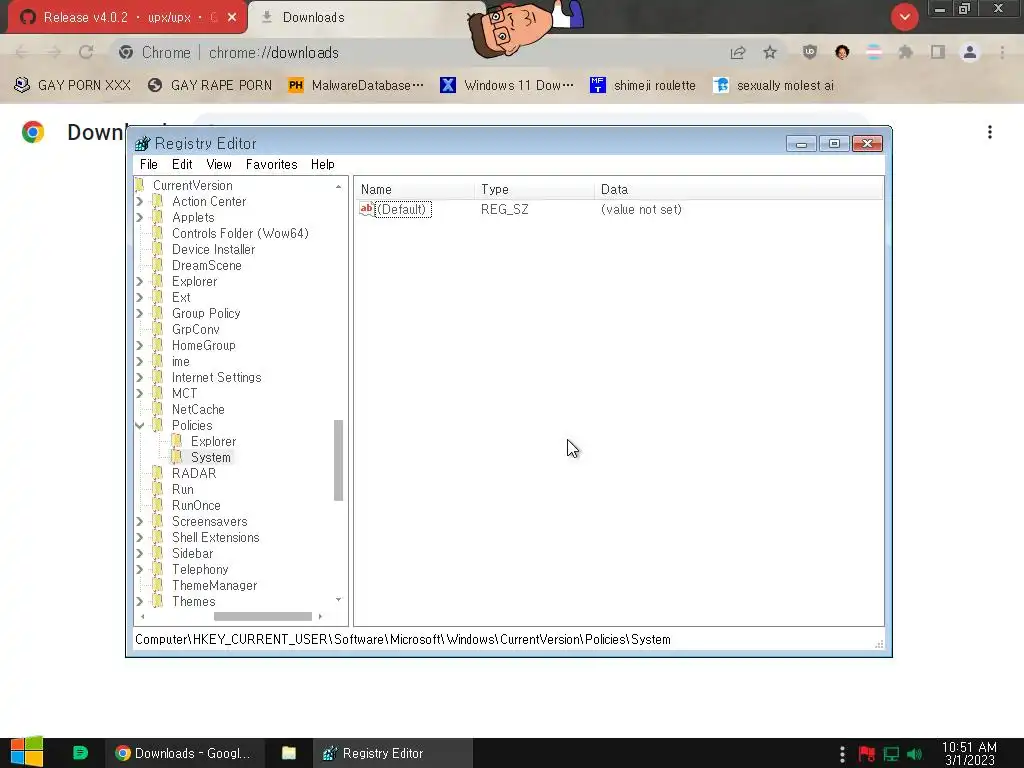Select the Explorer key under Policies
1024x768 pixels.
pos(213,441)
